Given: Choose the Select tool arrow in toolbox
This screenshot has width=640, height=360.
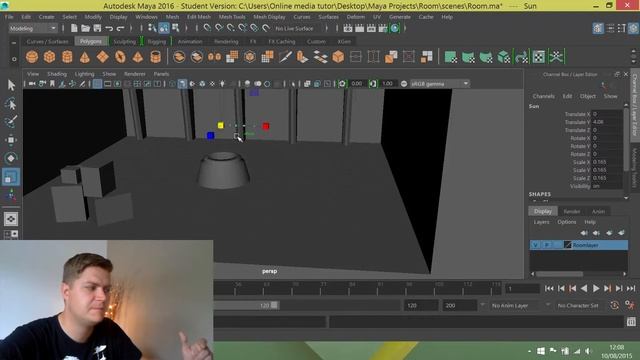Looking at the screenshot, I should point(11,85).
